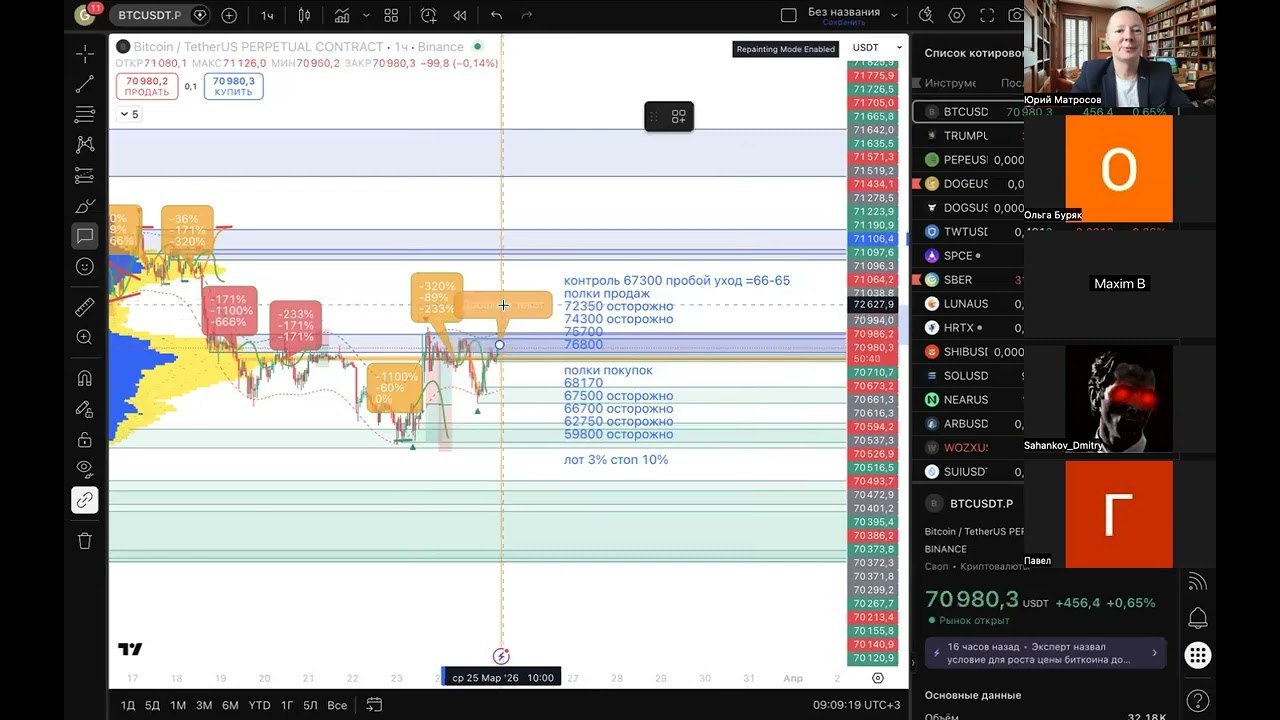Click the lightning event marker on the time axis
1280x720 pixels.
point(502,656)
